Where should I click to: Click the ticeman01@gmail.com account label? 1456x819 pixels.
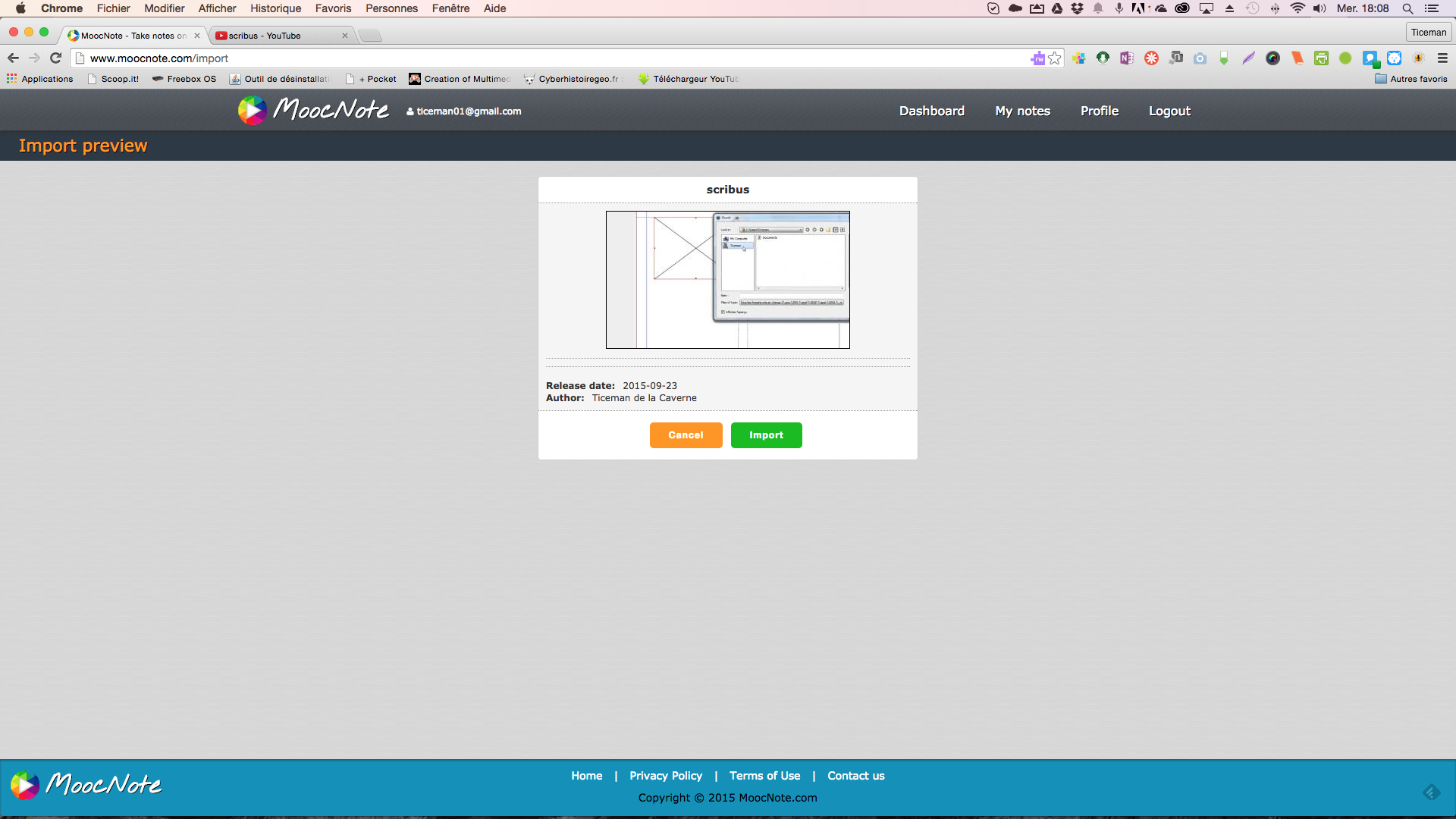coord(464,111)
